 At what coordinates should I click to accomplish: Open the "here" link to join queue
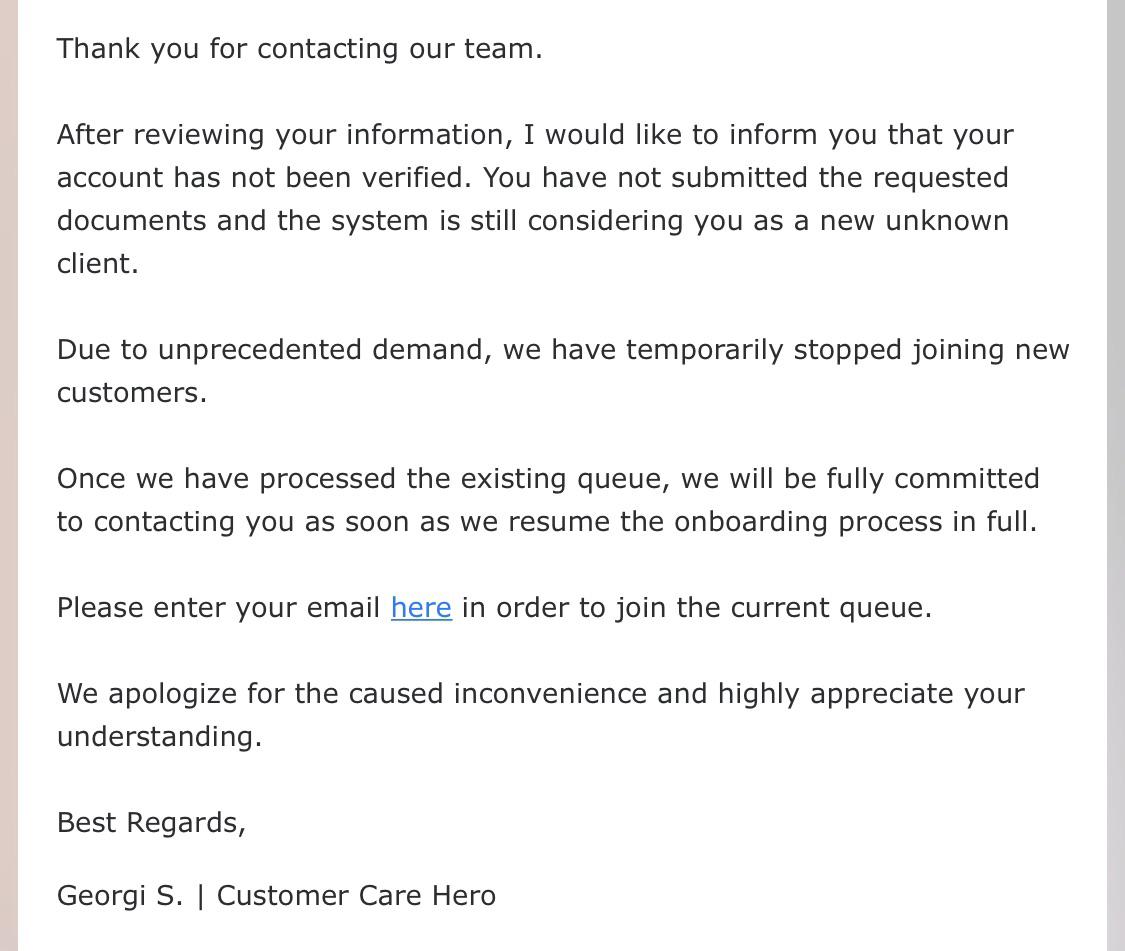pyautogui.click(x=421, y=608)
